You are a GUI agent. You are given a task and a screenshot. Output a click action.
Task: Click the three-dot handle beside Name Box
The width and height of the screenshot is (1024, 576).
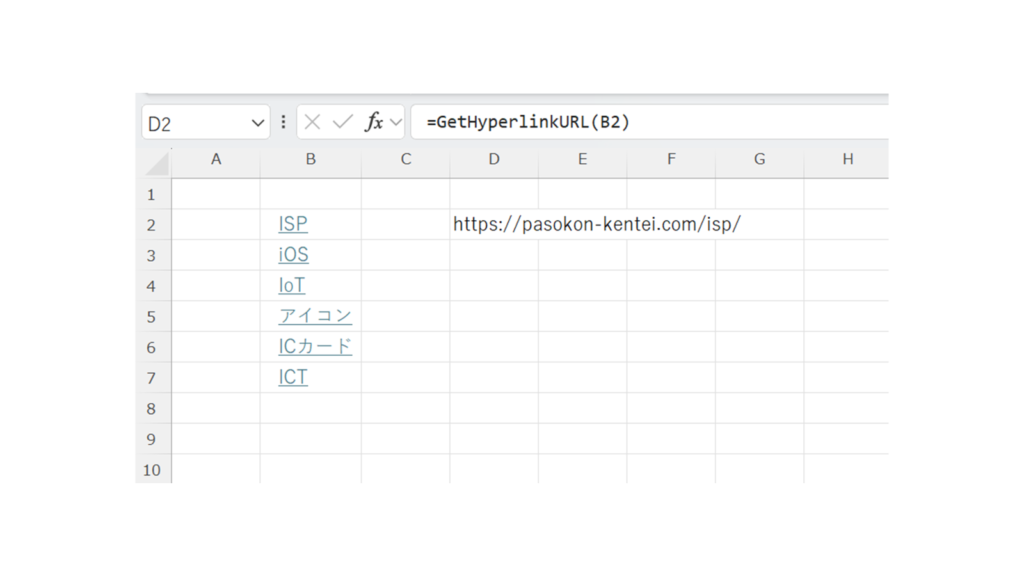[x=283, y=122]
